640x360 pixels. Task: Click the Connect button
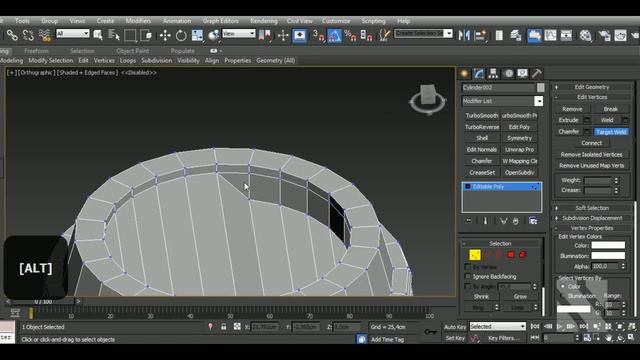coord(591,143)
